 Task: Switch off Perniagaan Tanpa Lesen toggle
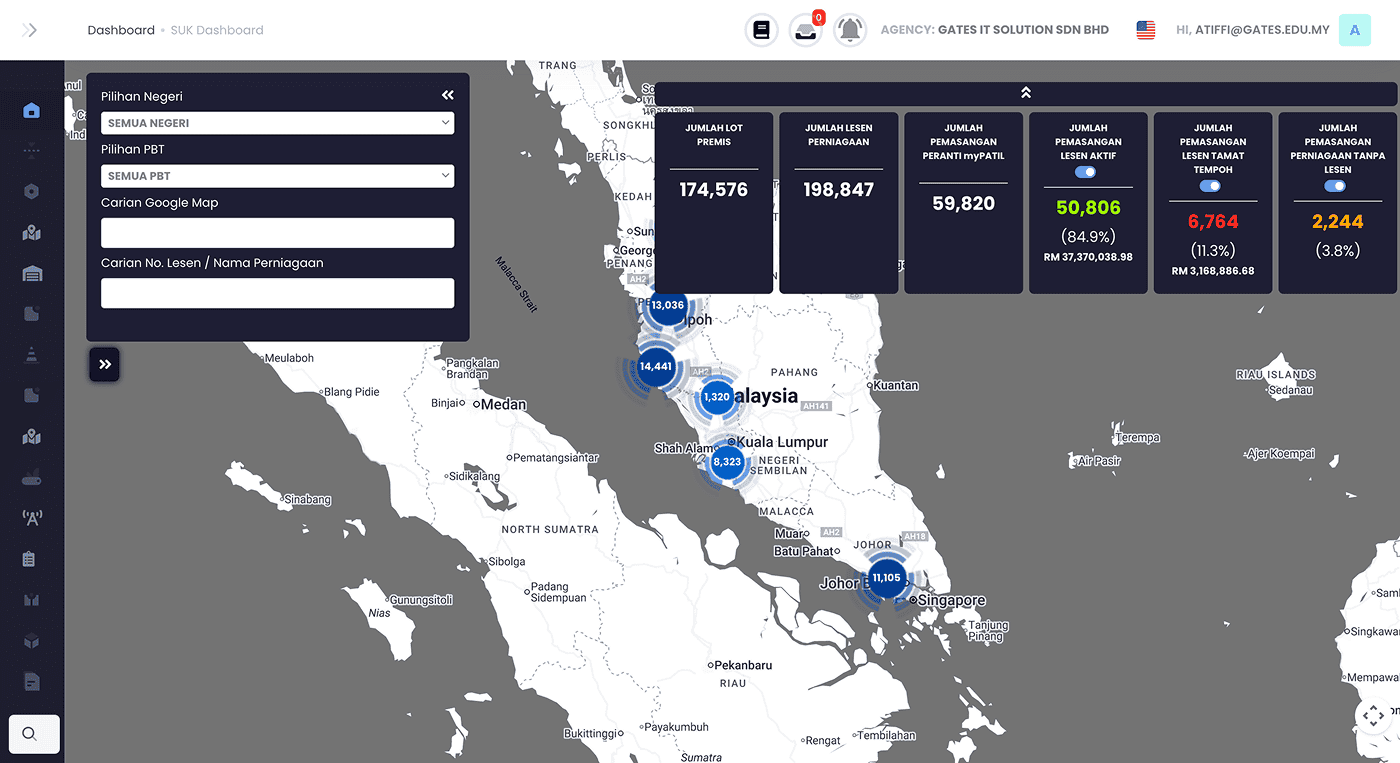tap(1336, 185)
